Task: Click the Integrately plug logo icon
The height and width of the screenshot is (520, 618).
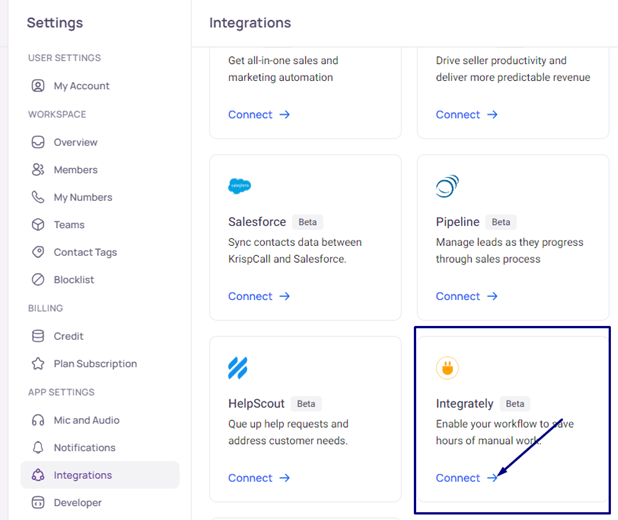Action: click(x=447, y=368)
